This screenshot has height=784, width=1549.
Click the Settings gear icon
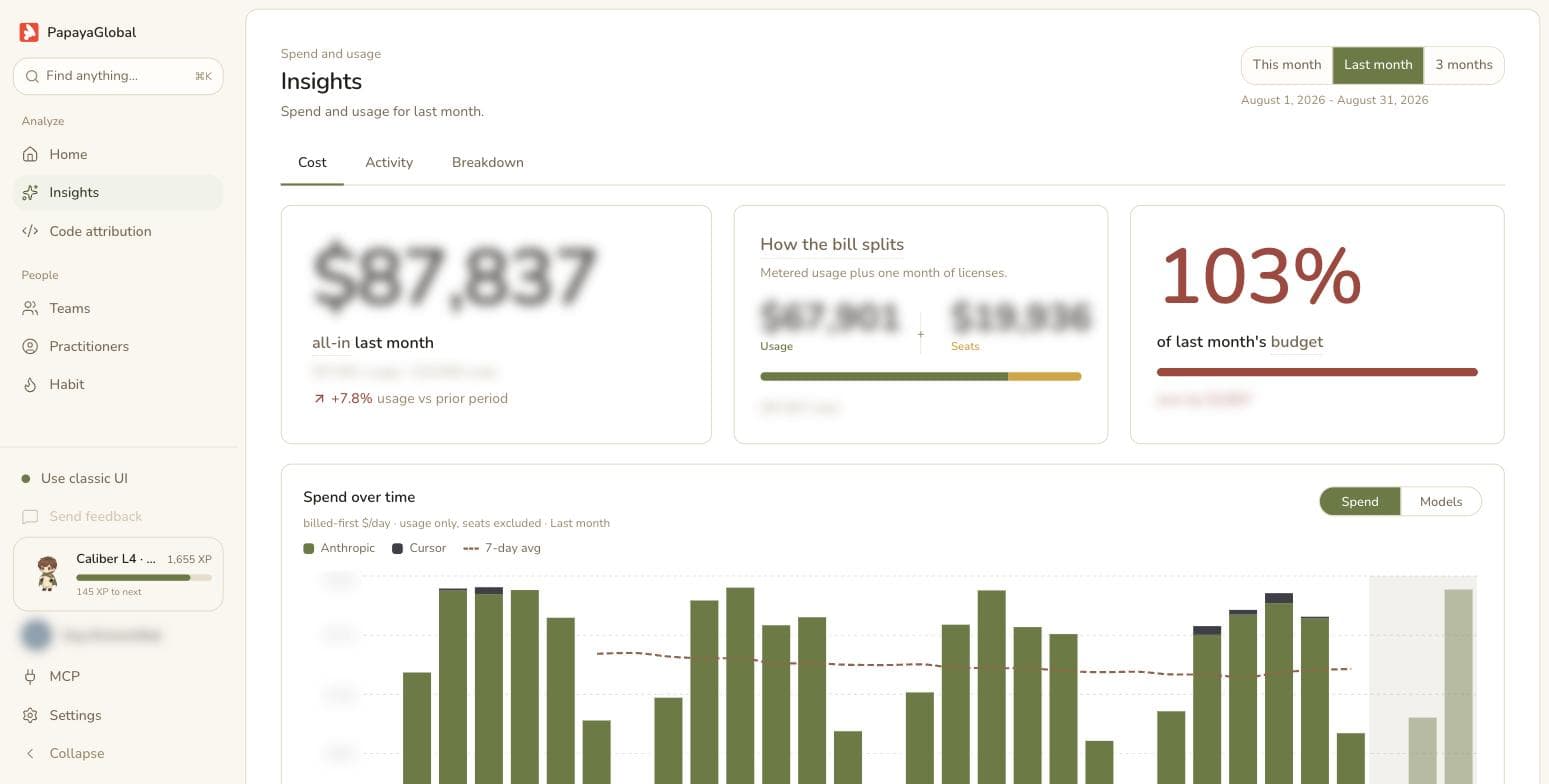click(x=30, y=715)
